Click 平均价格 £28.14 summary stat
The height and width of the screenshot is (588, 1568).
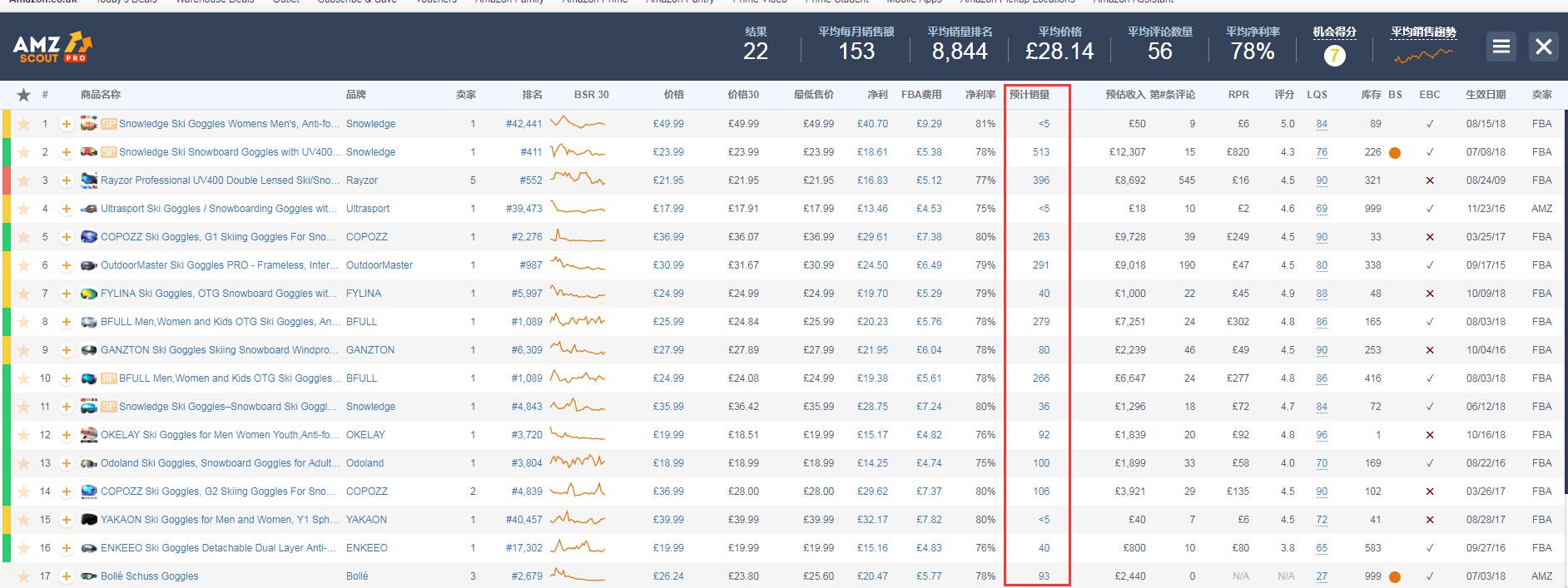[1059, 44]
